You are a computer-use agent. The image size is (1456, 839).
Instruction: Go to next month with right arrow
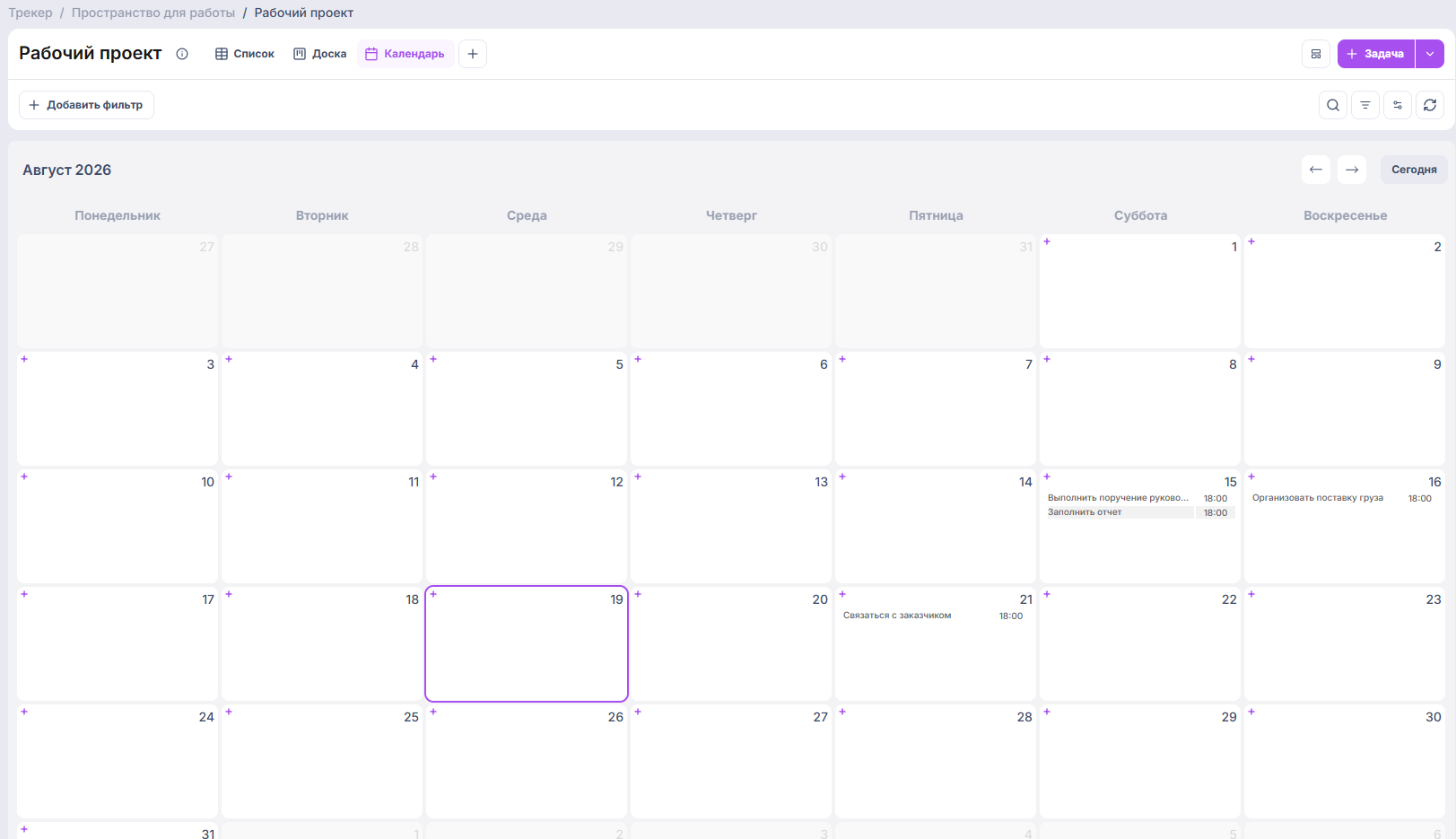(1352, 170)
